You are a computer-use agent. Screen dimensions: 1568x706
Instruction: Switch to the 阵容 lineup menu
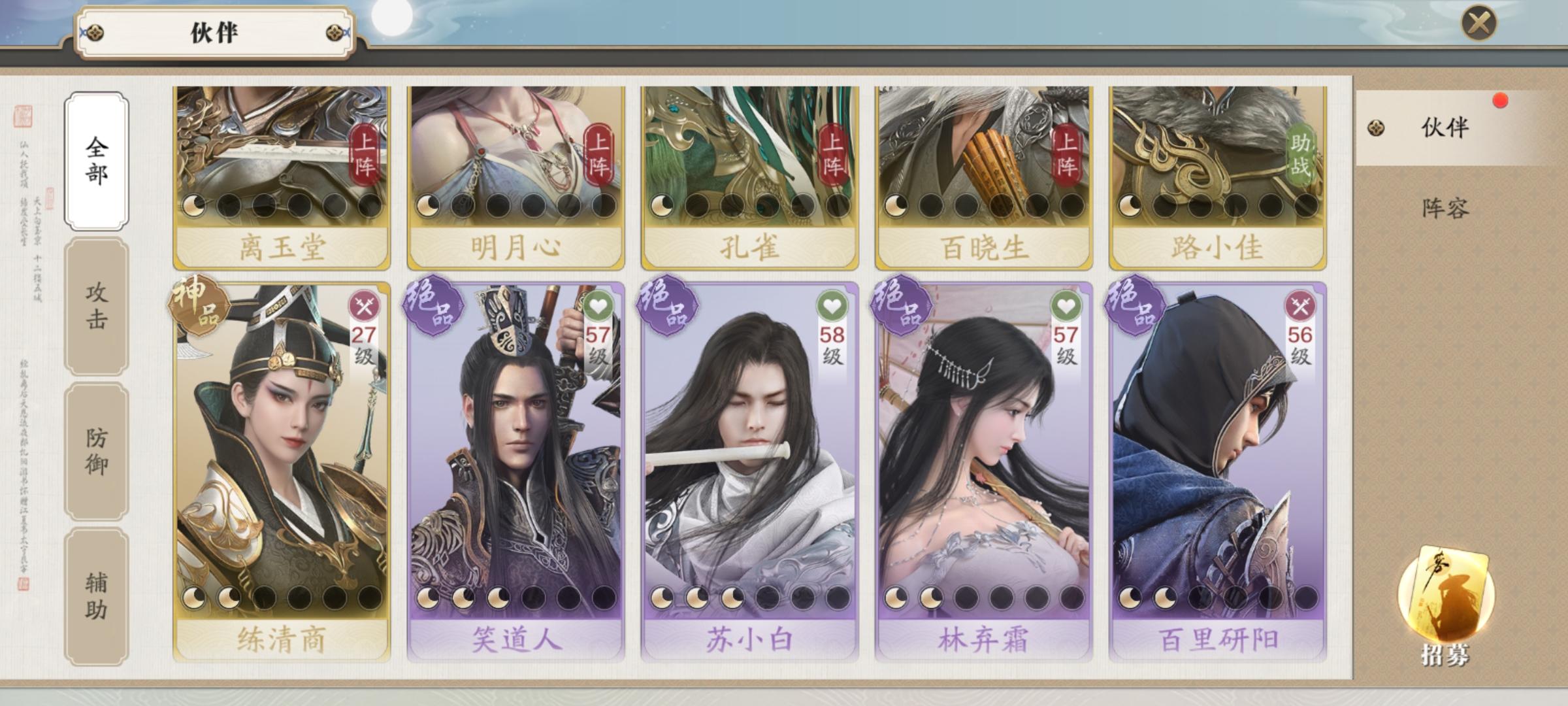(1445, 209)
